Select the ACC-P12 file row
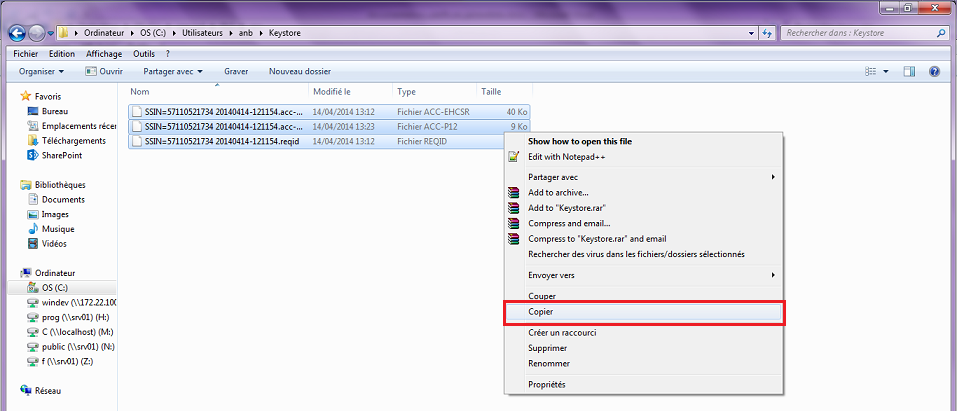Image resolution: width=957 pixels, height=411 pixels. pos(329,127)
